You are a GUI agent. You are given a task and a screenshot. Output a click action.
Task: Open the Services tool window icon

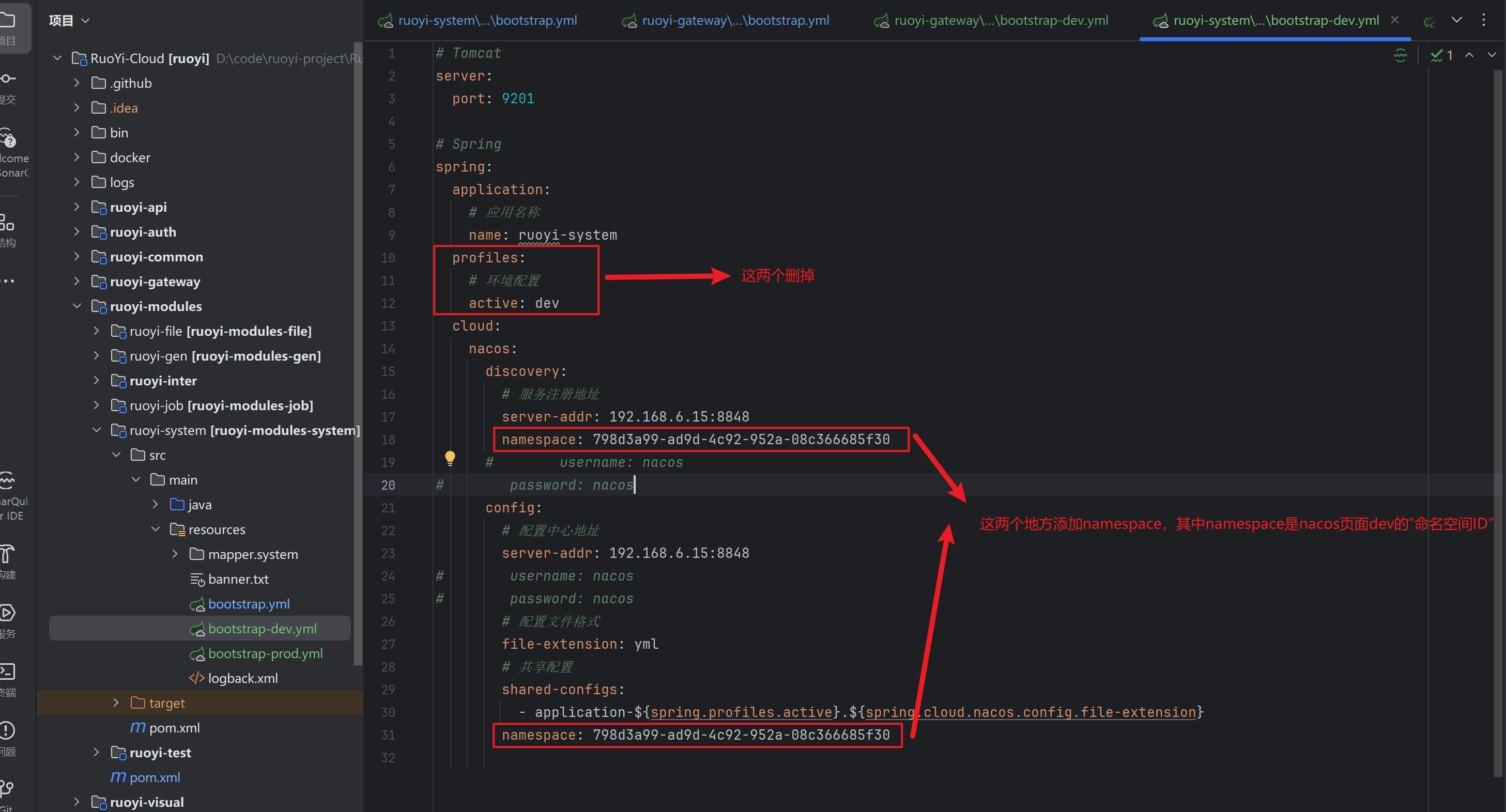point(8,613)
